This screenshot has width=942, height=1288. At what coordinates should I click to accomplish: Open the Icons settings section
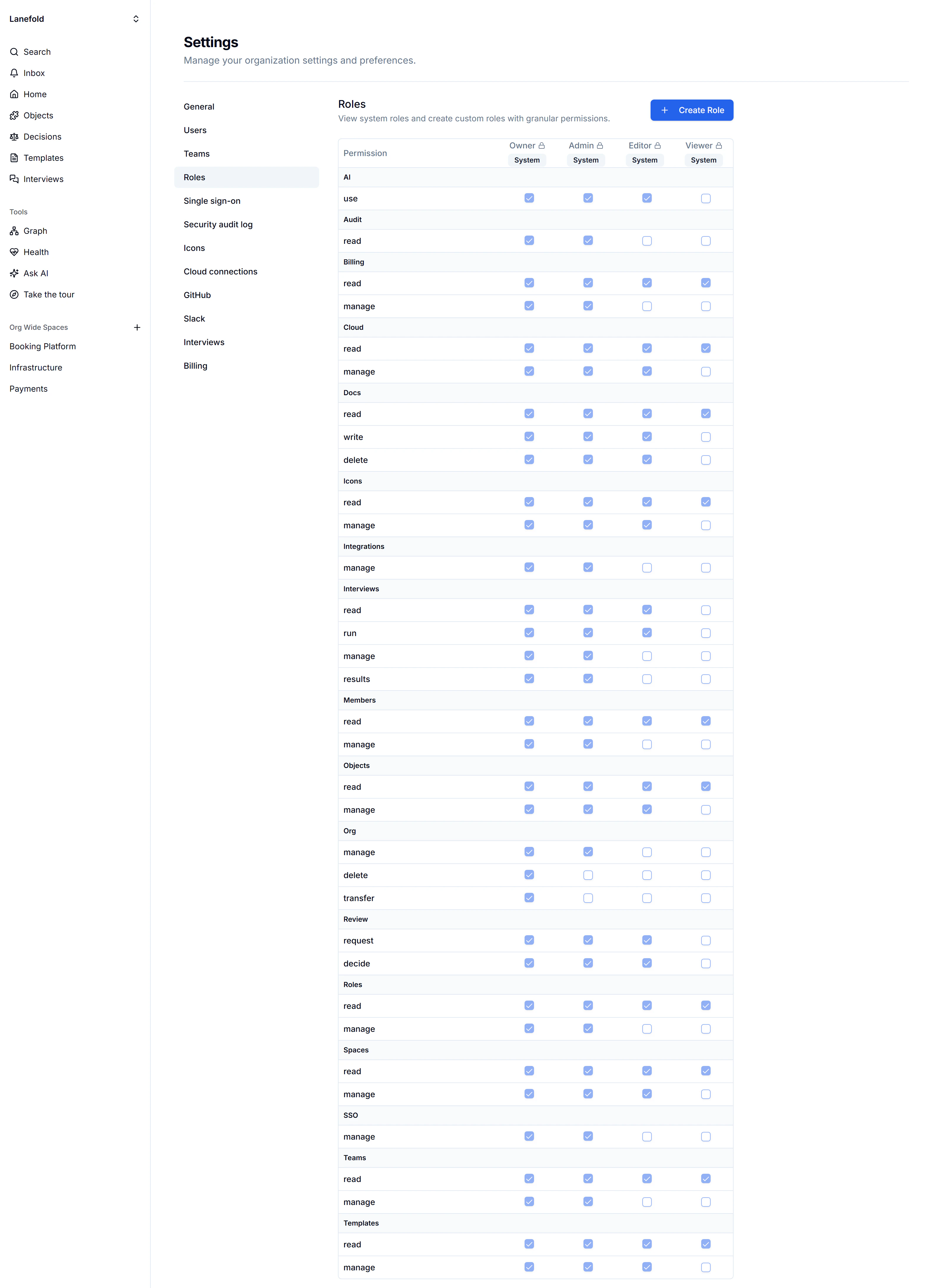(246, 248)
